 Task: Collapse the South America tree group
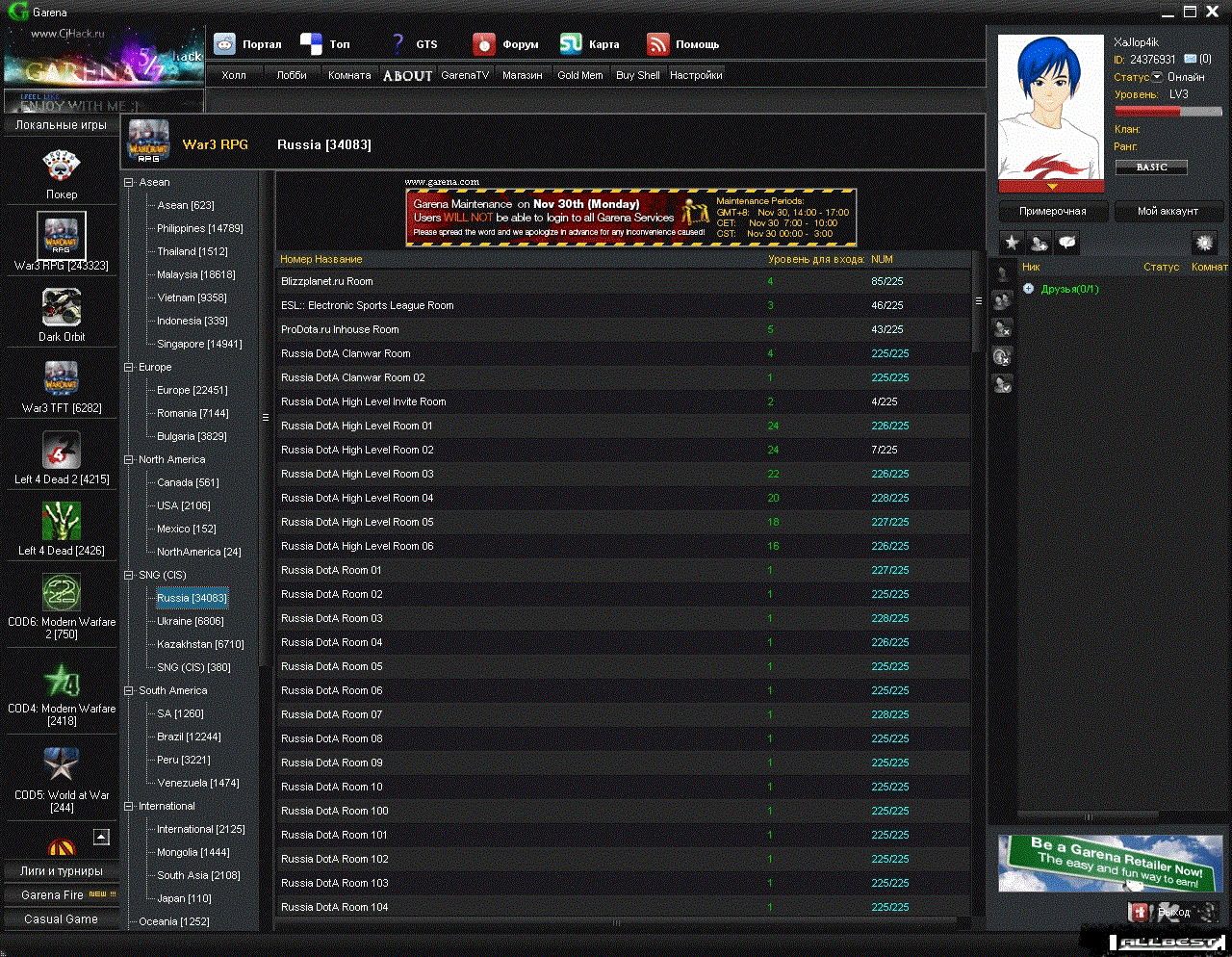pyautogui.click(x=129, y=690)
